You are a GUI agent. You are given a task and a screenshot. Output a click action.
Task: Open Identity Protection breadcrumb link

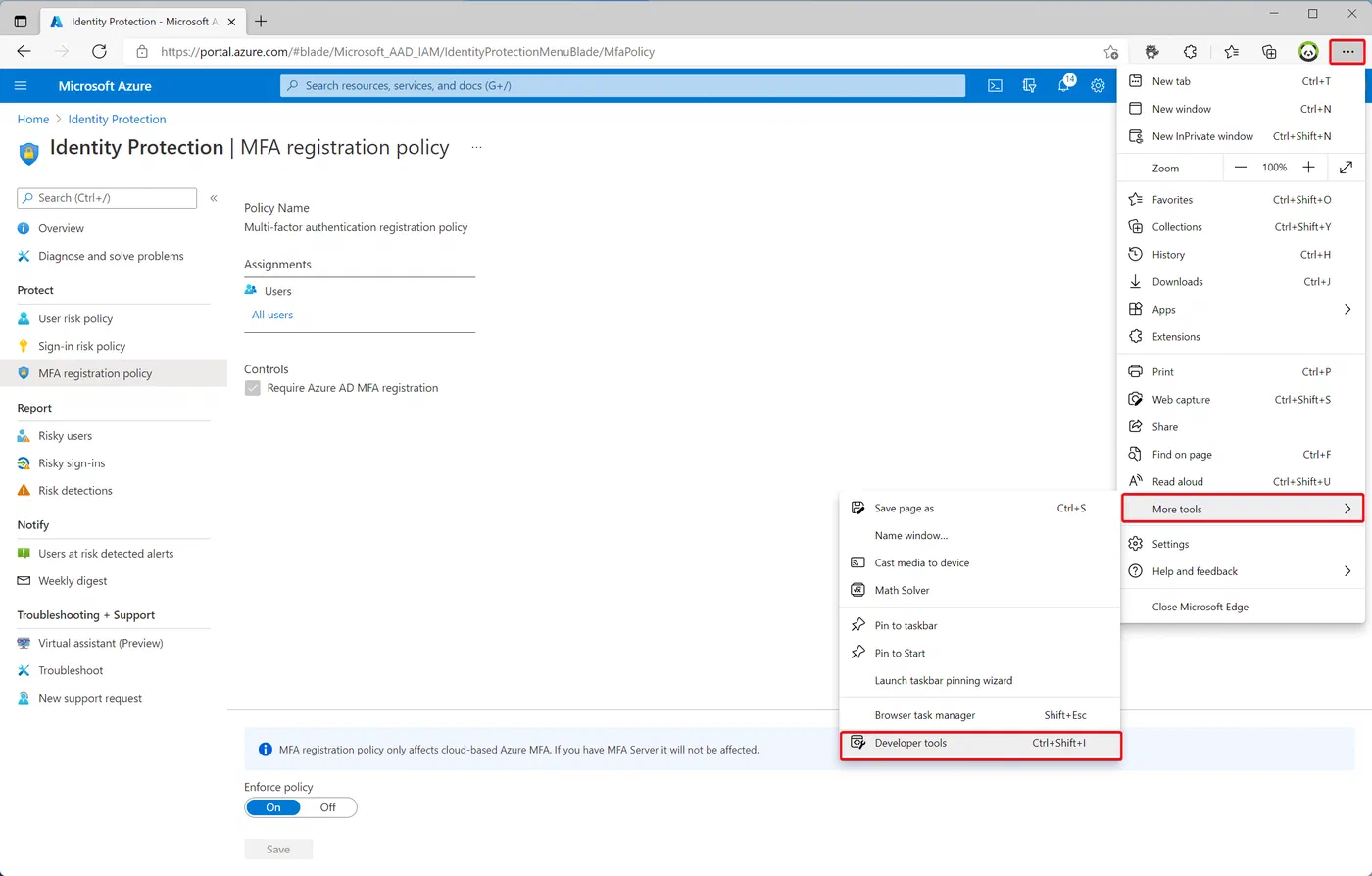pos(117,119)
